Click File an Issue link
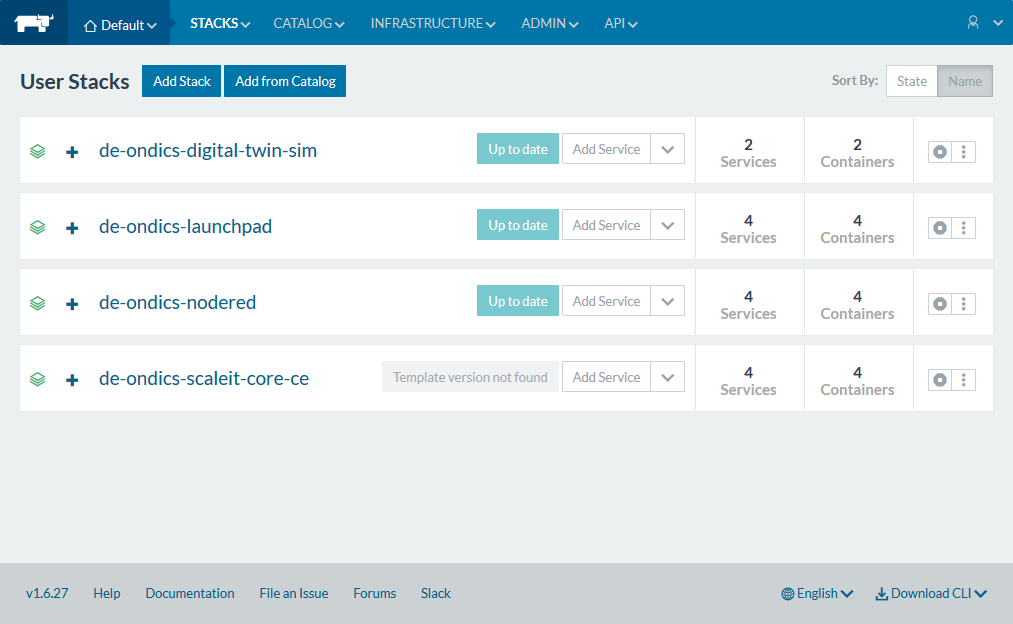The image size is (1013, 624). point(293,593)
